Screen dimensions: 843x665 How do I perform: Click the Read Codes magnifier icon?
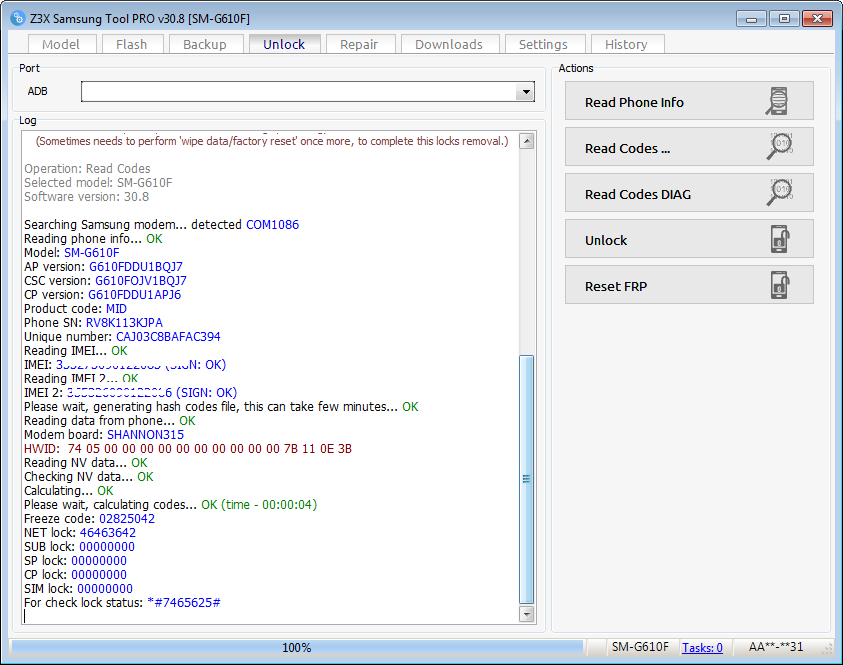click(780, 146)
